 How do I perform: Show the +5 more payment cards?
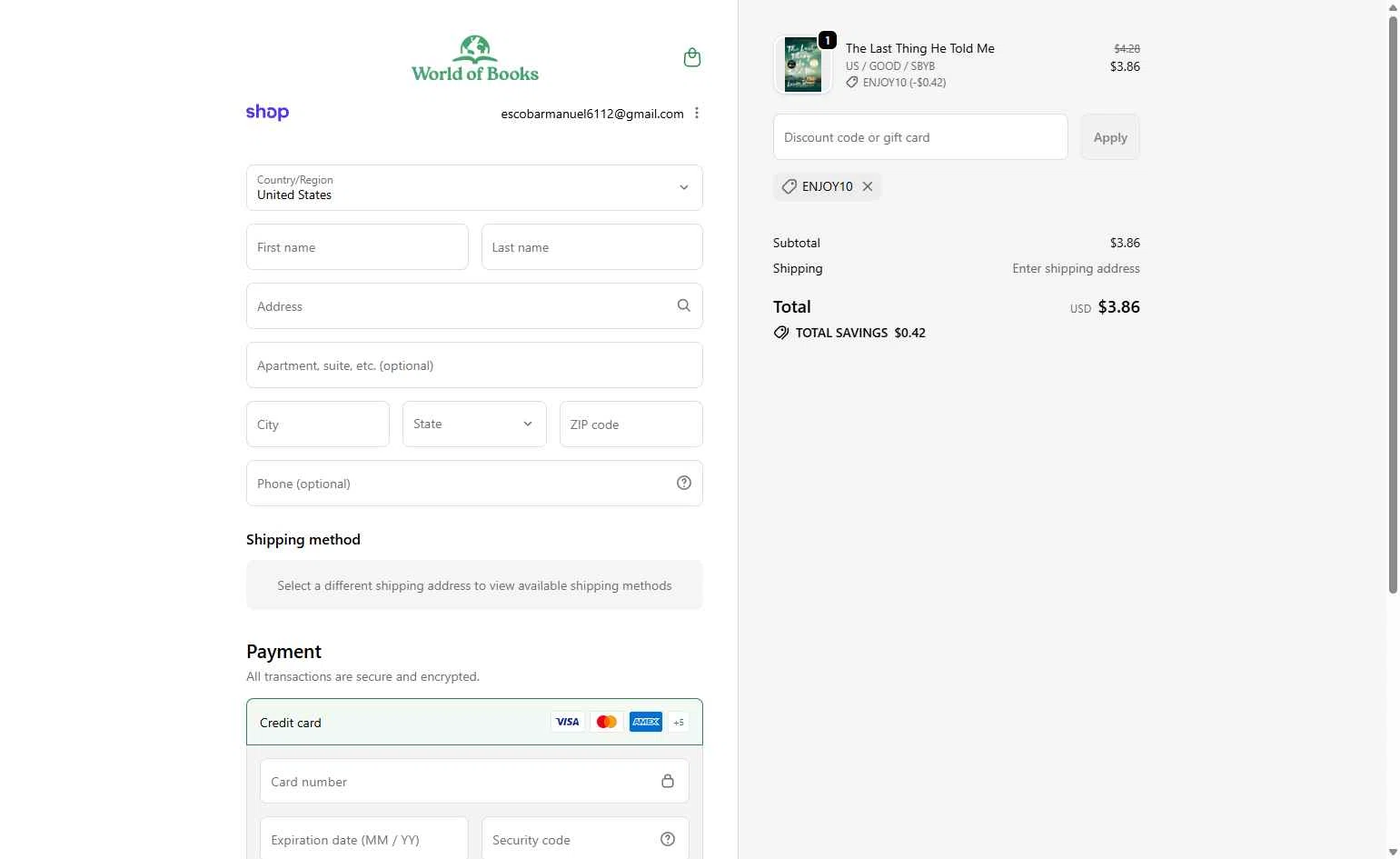pos(679,722)
